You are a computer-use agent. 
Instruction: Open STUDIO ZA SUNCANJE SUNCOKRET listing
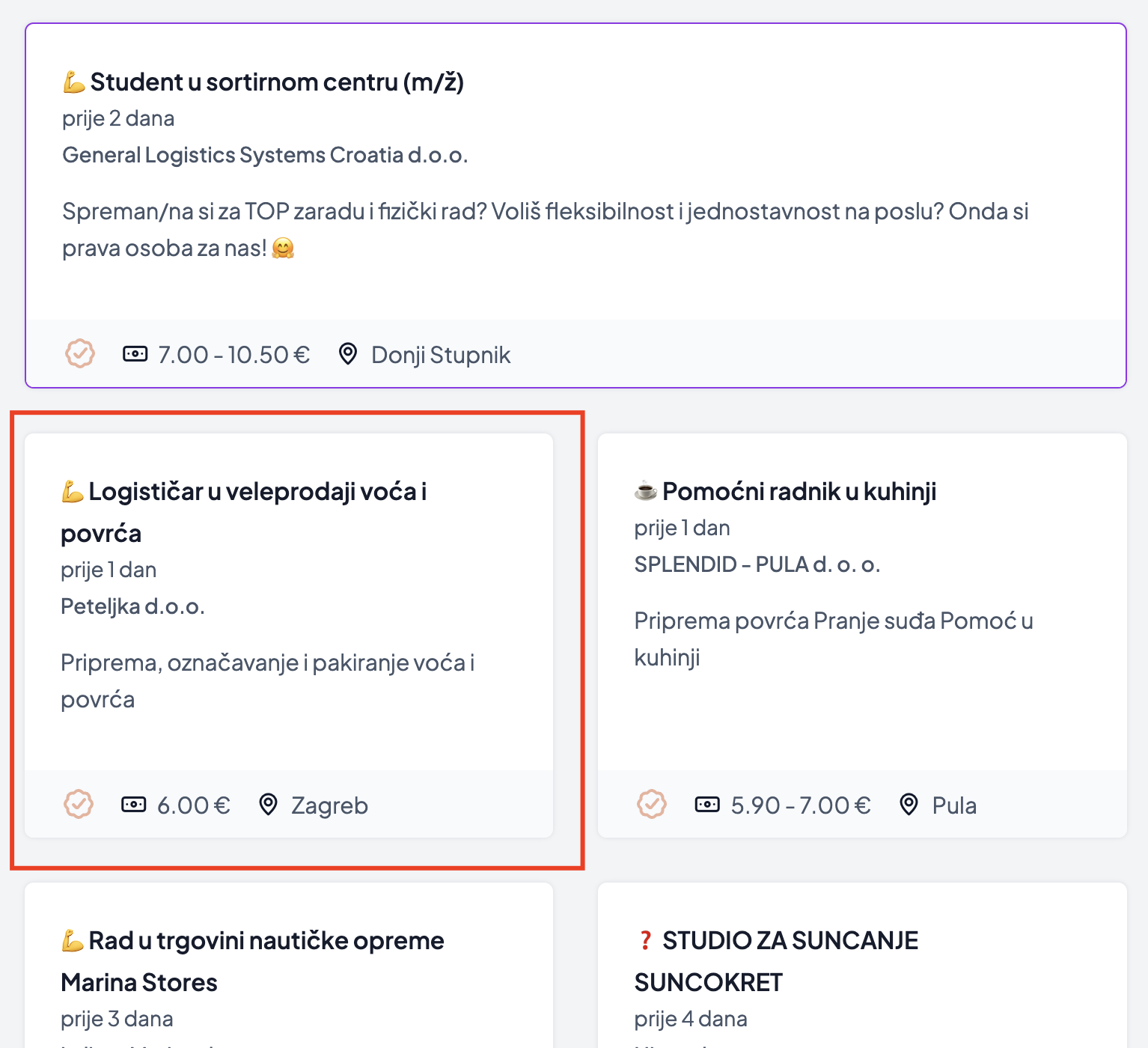[x=790, y=941]
